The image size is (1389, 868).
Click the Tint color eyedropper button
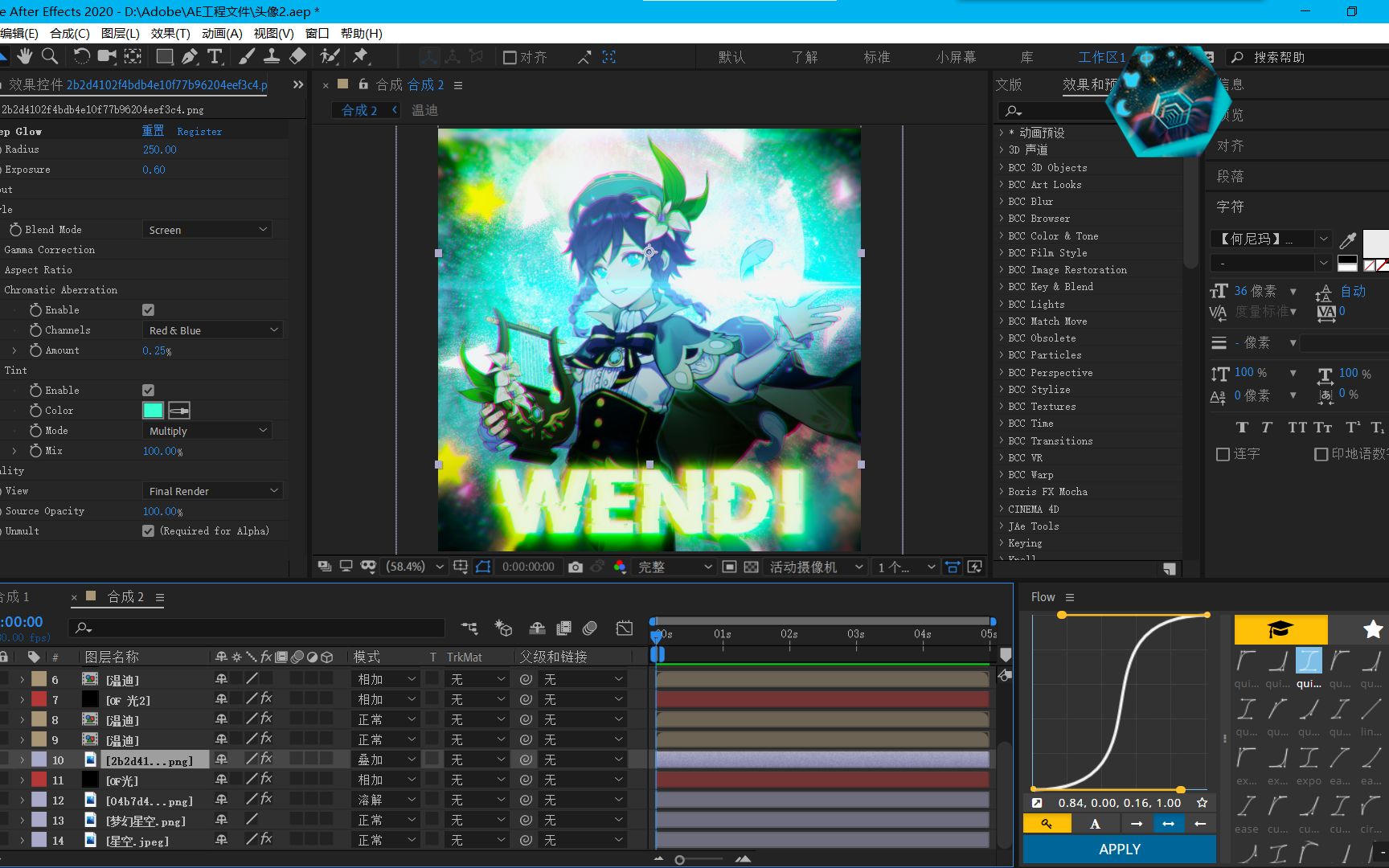(179, 411)
